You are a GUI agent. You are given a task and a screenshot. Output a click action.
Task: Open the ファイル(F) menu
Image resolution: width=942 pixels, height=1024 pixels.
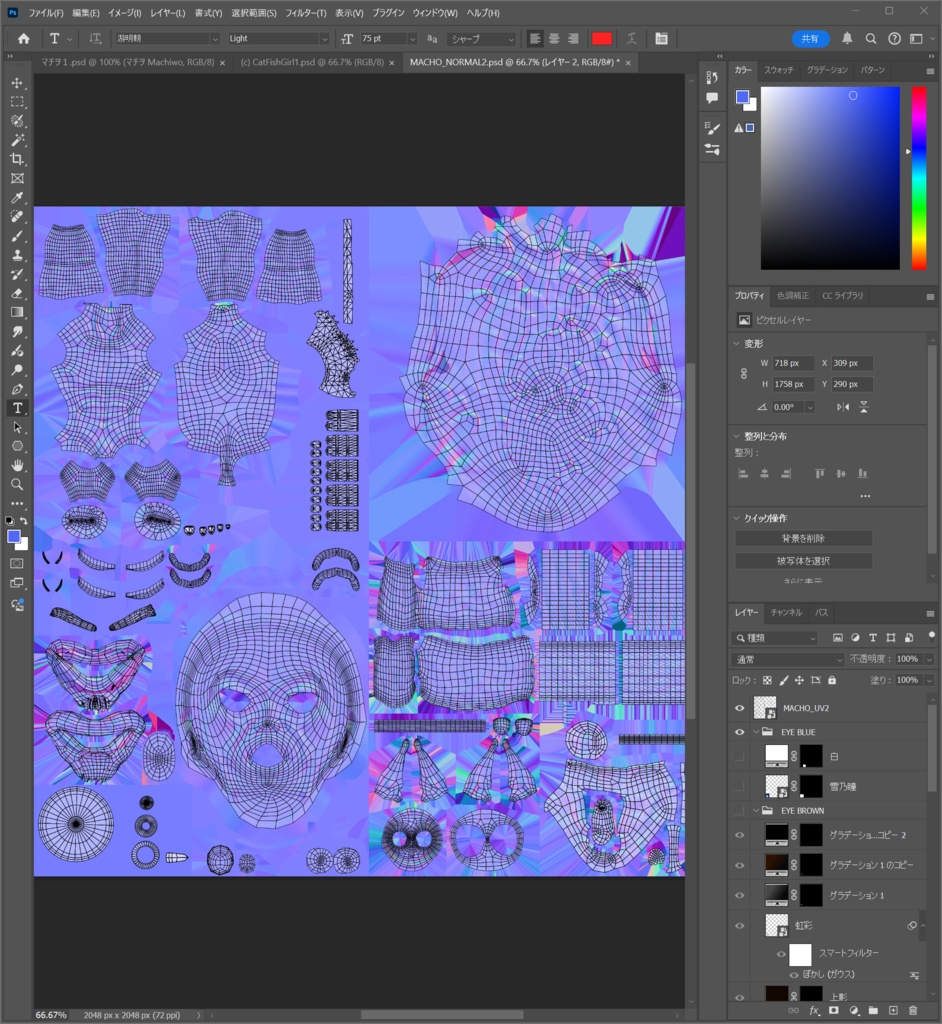45,12
